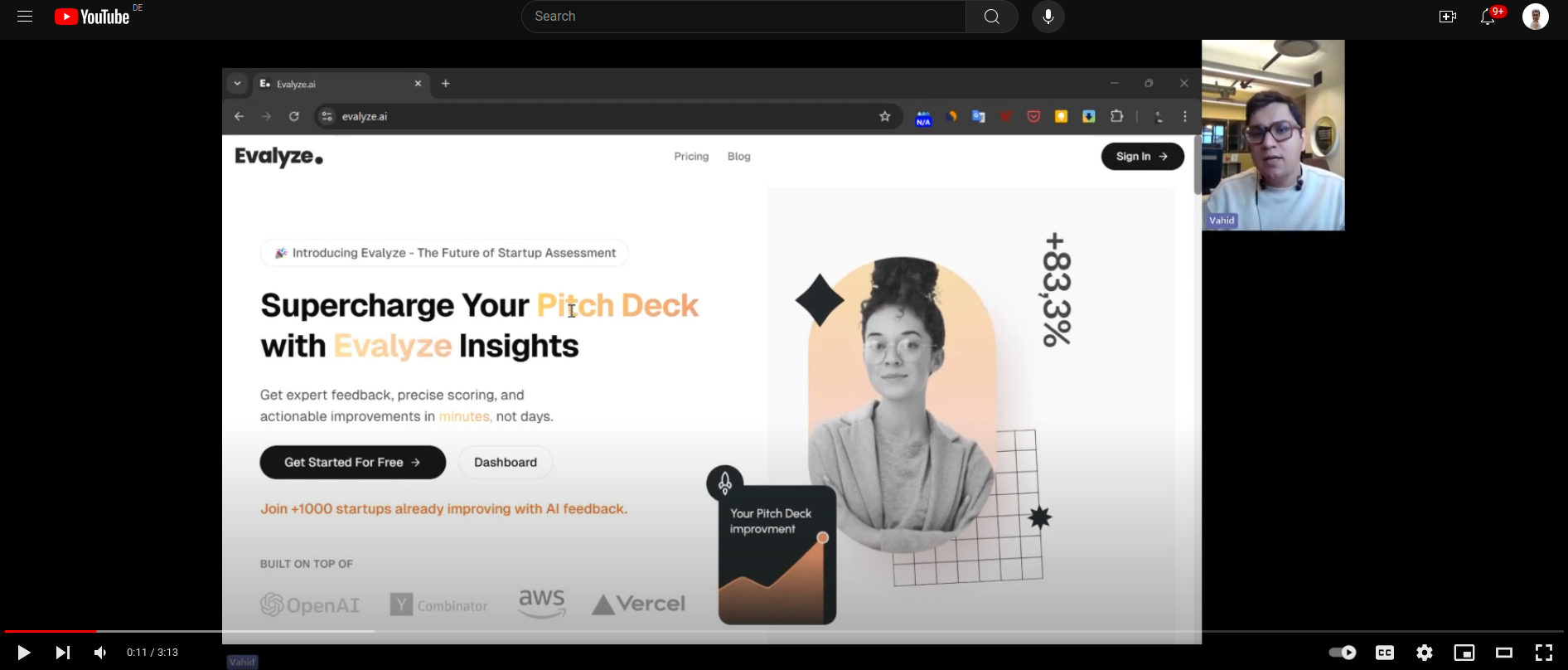
Task: Open the video player settings gear
Action: tap(1425, 653)
